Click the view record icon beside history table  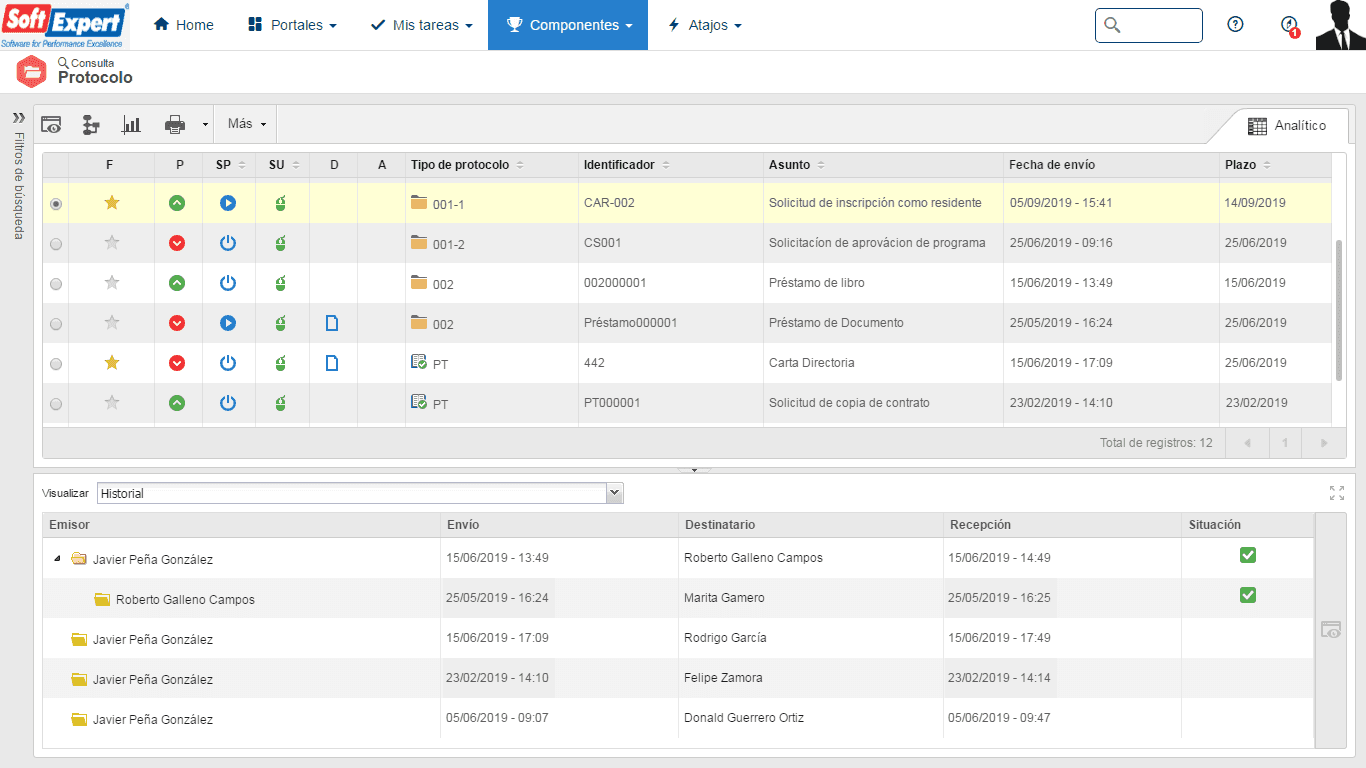(x=1331, y=630)
